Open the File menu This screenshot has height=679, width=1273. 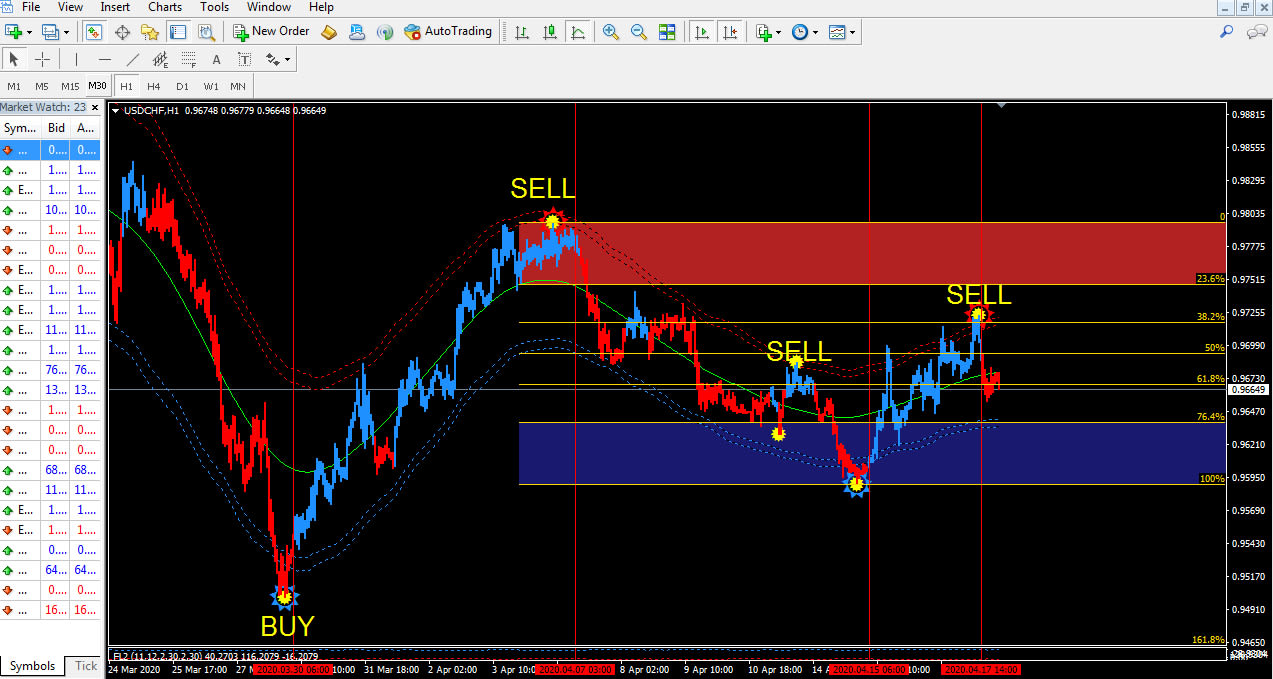point(31,7)
